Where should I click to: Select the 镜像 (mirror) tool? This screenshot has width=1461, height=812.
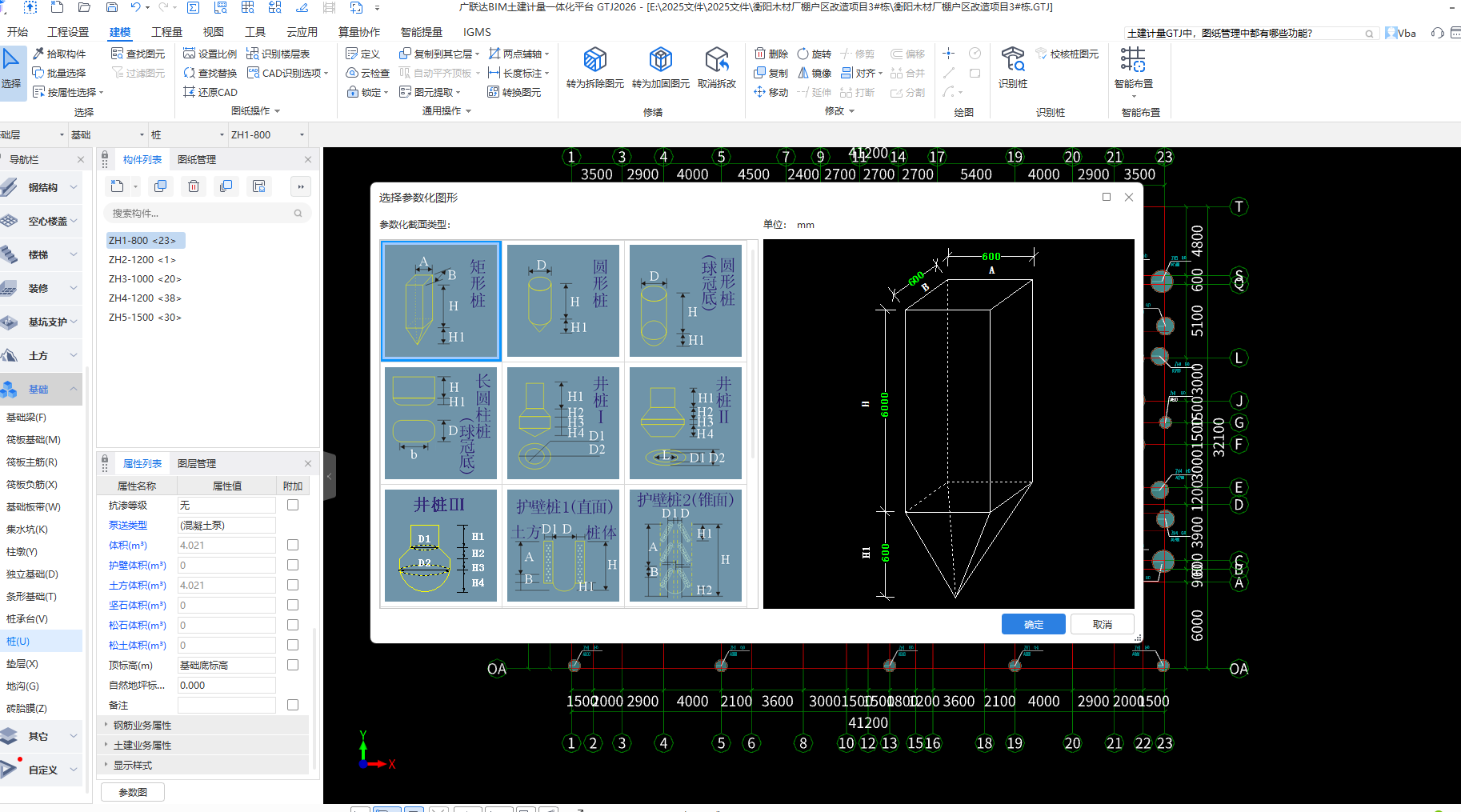point(815,73)
